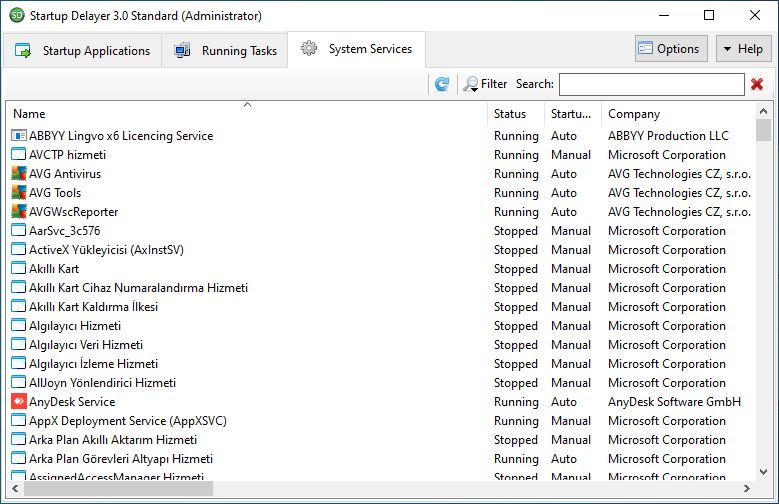Click the AnyDesk Service icon
Image resolution: width=779 pixels, height=504 pixels.
coord(18,402)
